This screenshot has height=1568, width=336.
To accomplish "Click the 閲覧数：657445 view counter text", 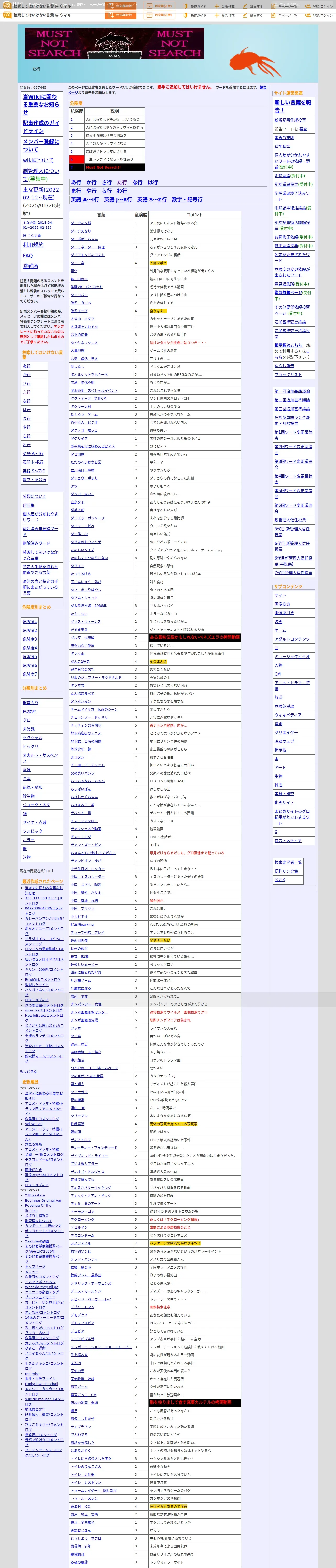I will 33,87.
